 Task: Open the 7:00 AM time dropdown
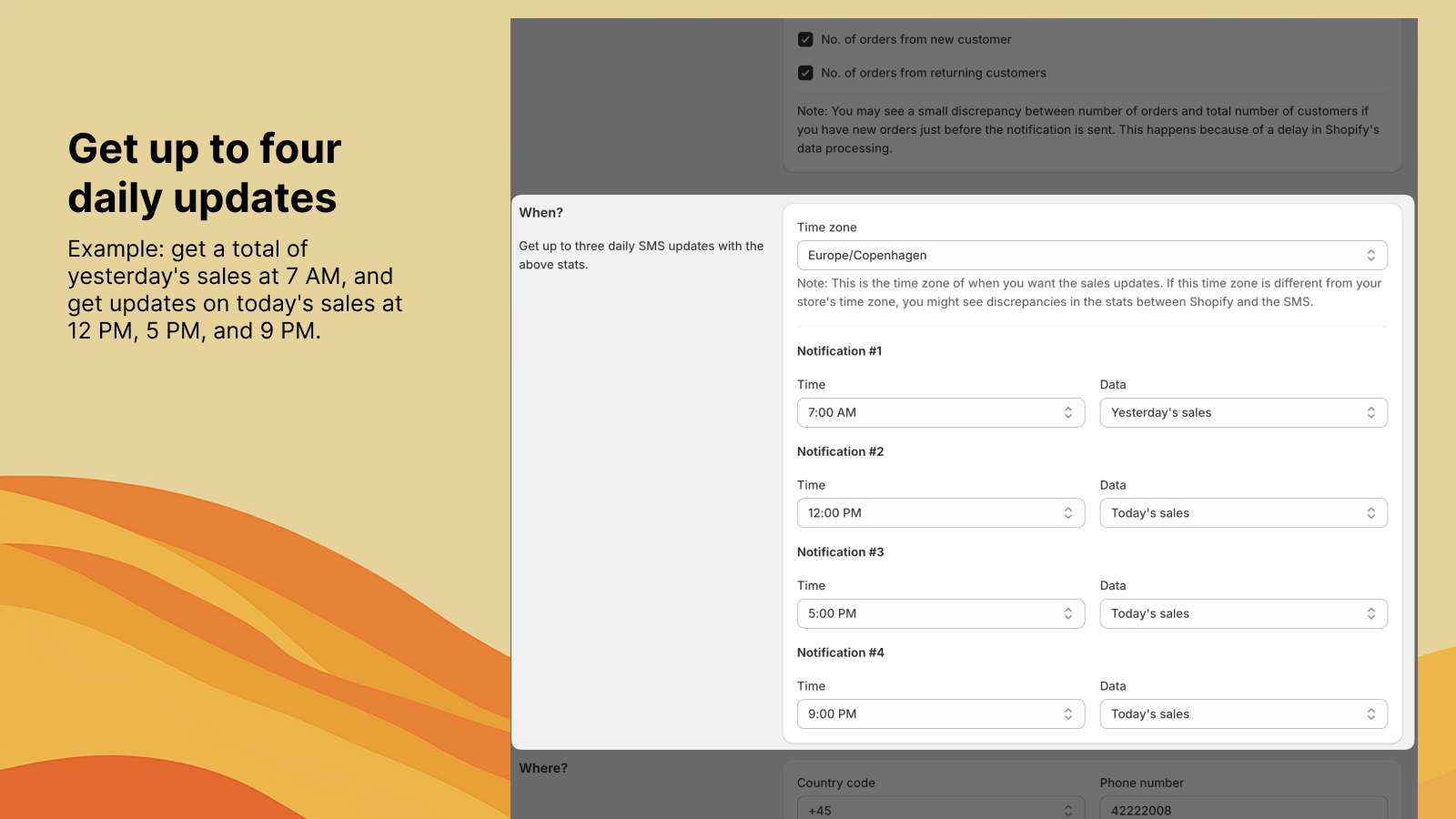pos(940,412)
